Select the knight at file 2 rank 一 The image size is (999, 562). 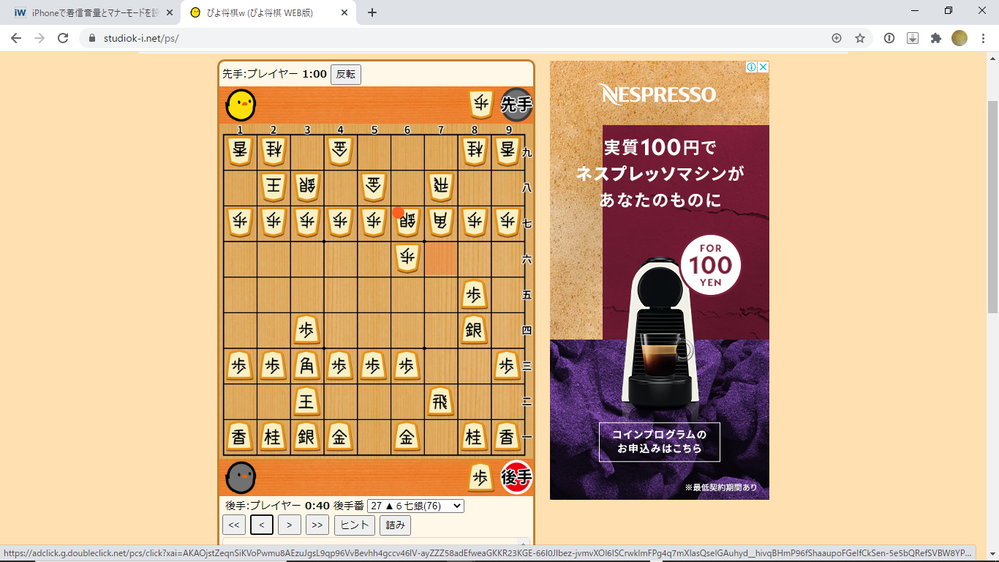273,437
